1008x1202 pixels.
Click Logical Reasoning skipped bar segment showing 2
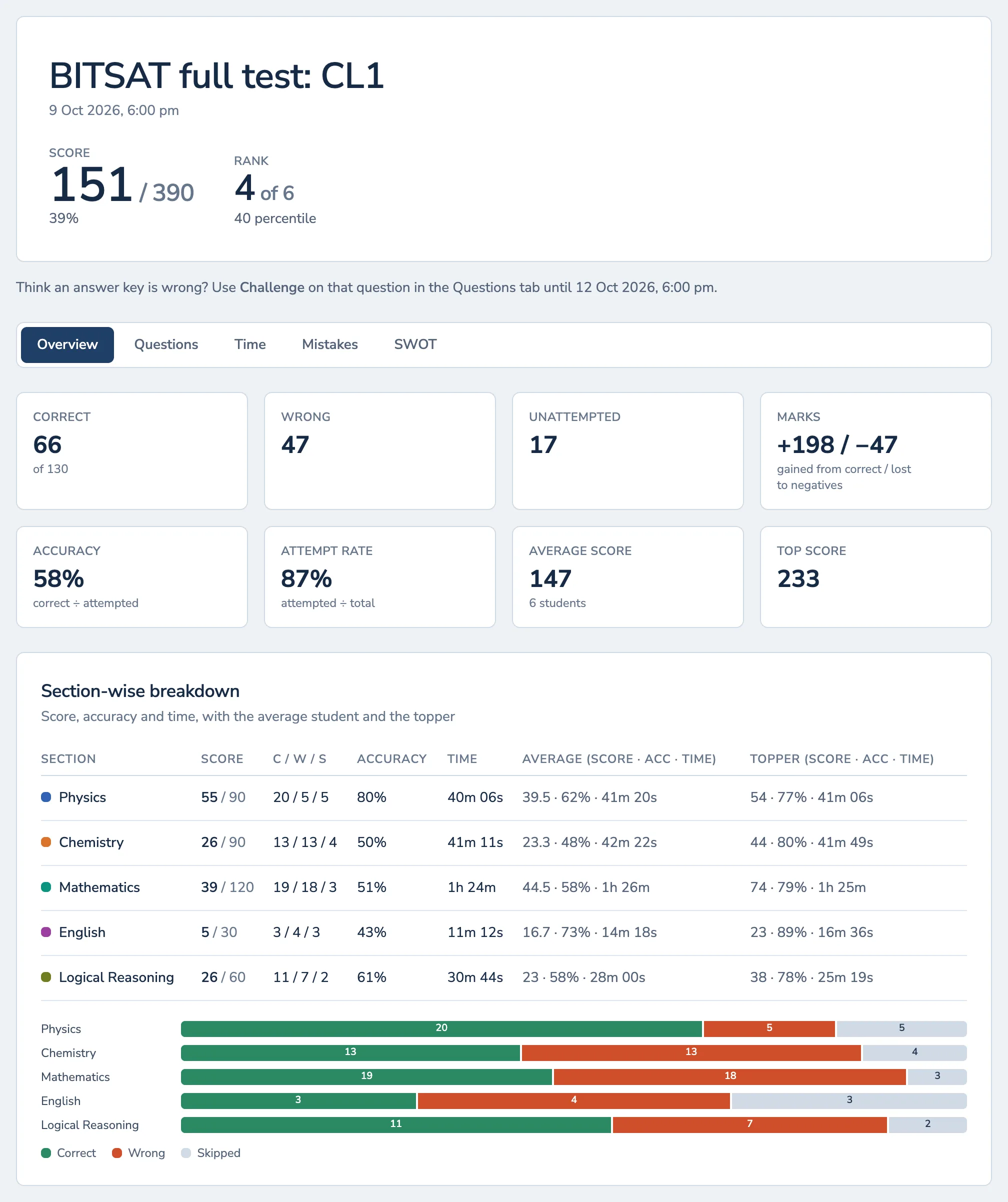click(928, 1124)
